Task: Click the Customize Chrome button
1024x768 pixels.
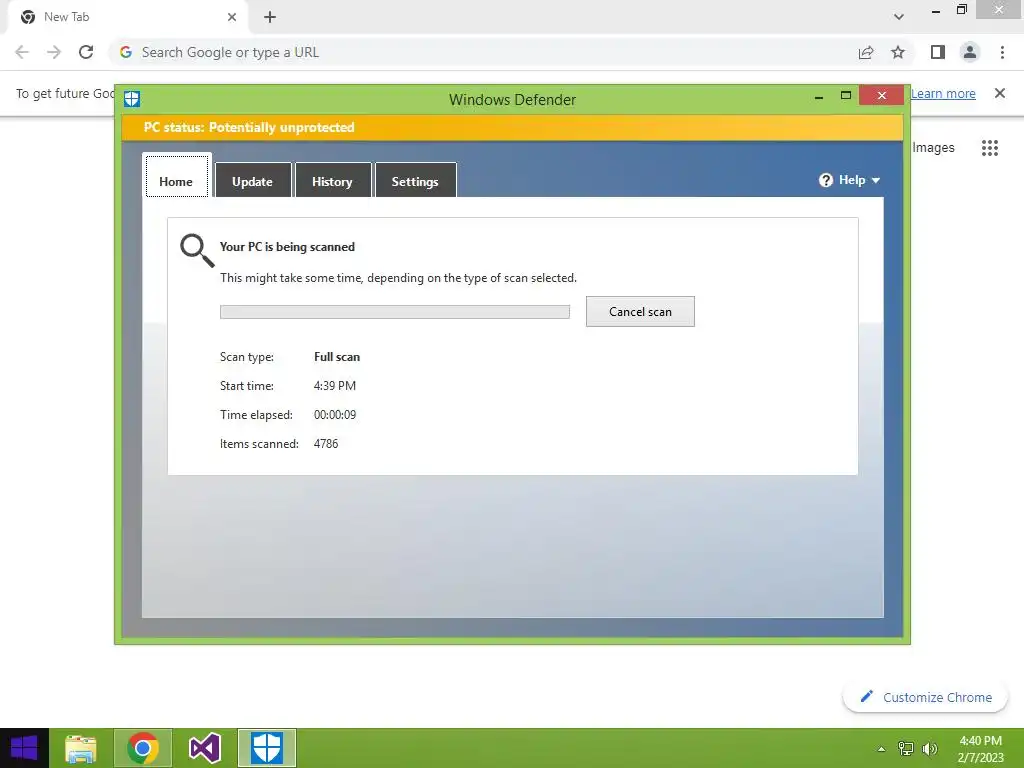Action: (x=925, y=697)
